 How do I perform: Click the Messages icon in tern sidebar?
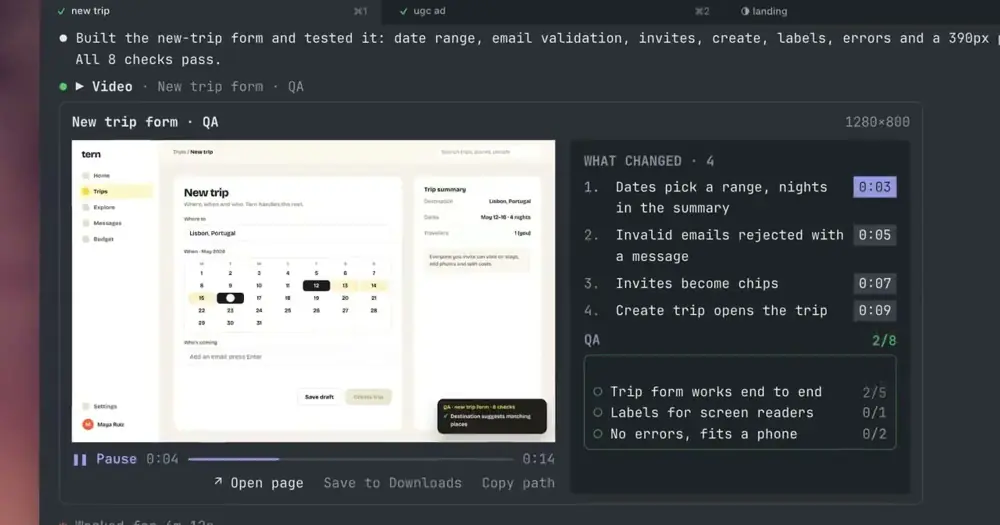85,223
